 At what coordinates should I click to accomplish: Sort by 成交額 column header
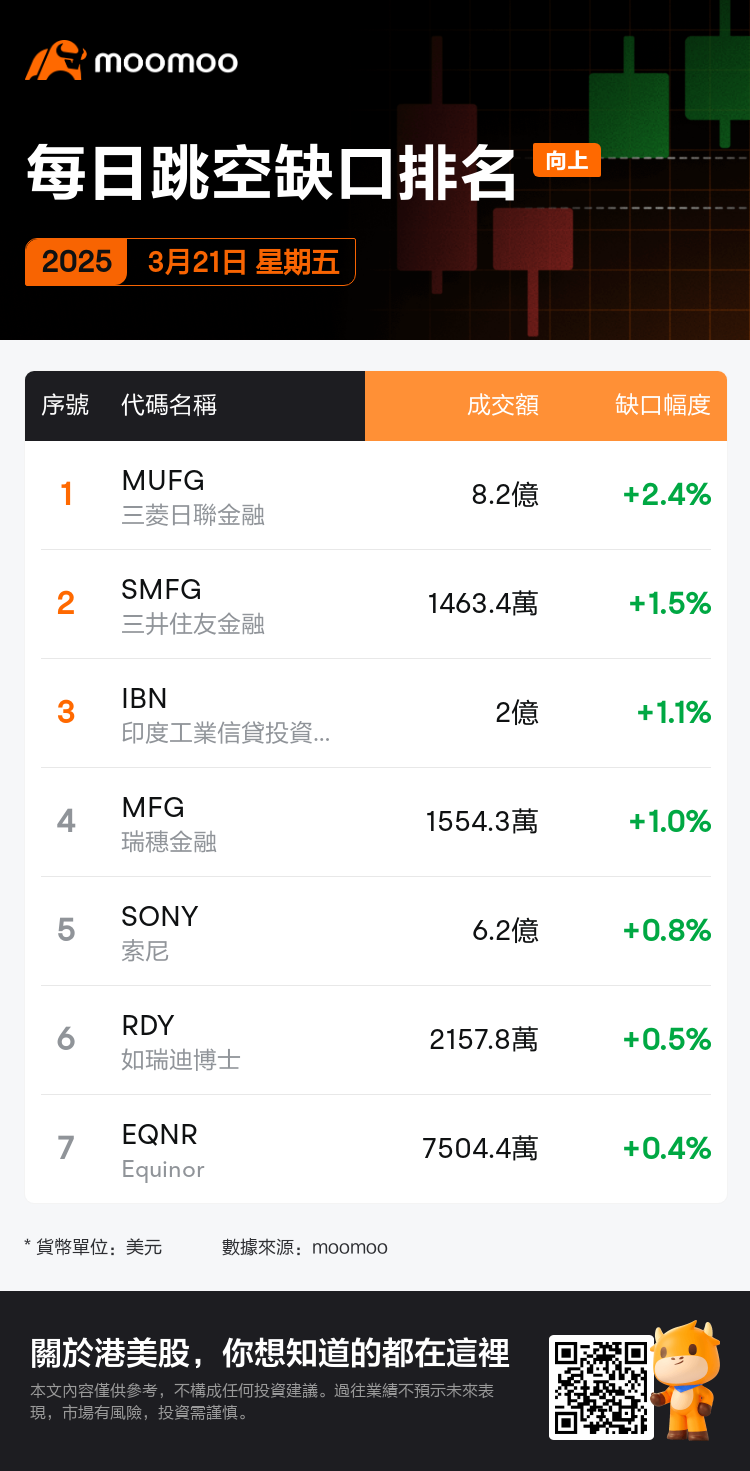coord(503,405)
